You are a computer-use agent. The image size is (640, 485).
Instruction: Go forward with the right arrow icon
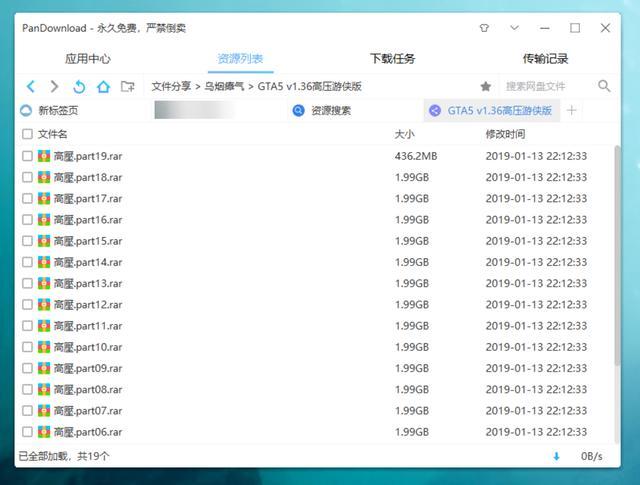[54, 87]
